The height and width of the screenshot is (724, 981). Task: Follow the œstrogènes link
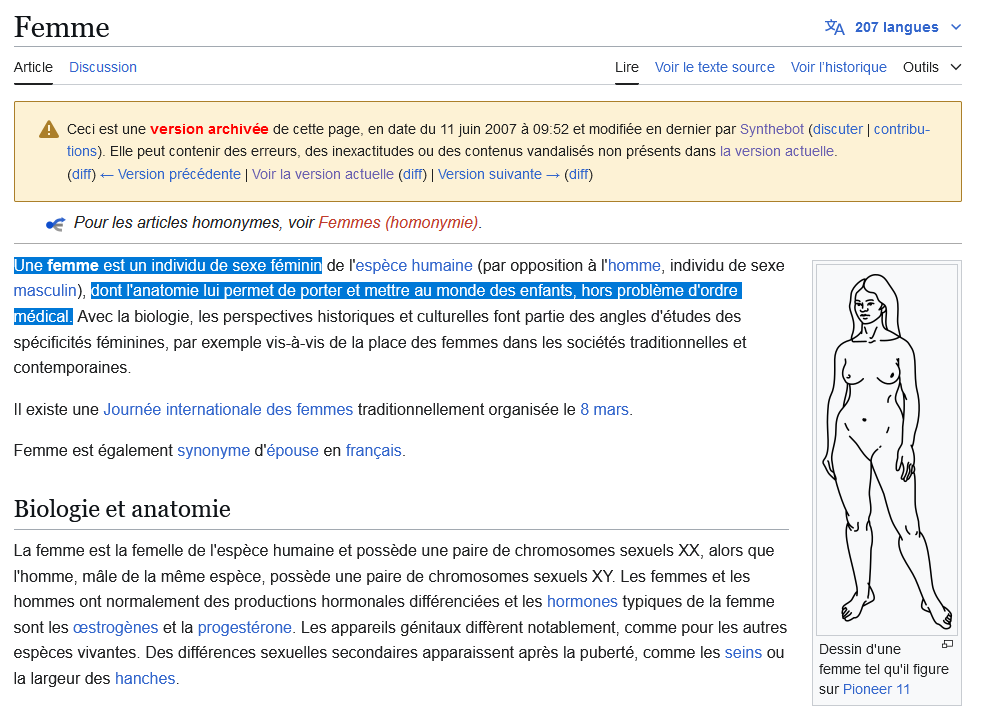click(x=116, y=628)
